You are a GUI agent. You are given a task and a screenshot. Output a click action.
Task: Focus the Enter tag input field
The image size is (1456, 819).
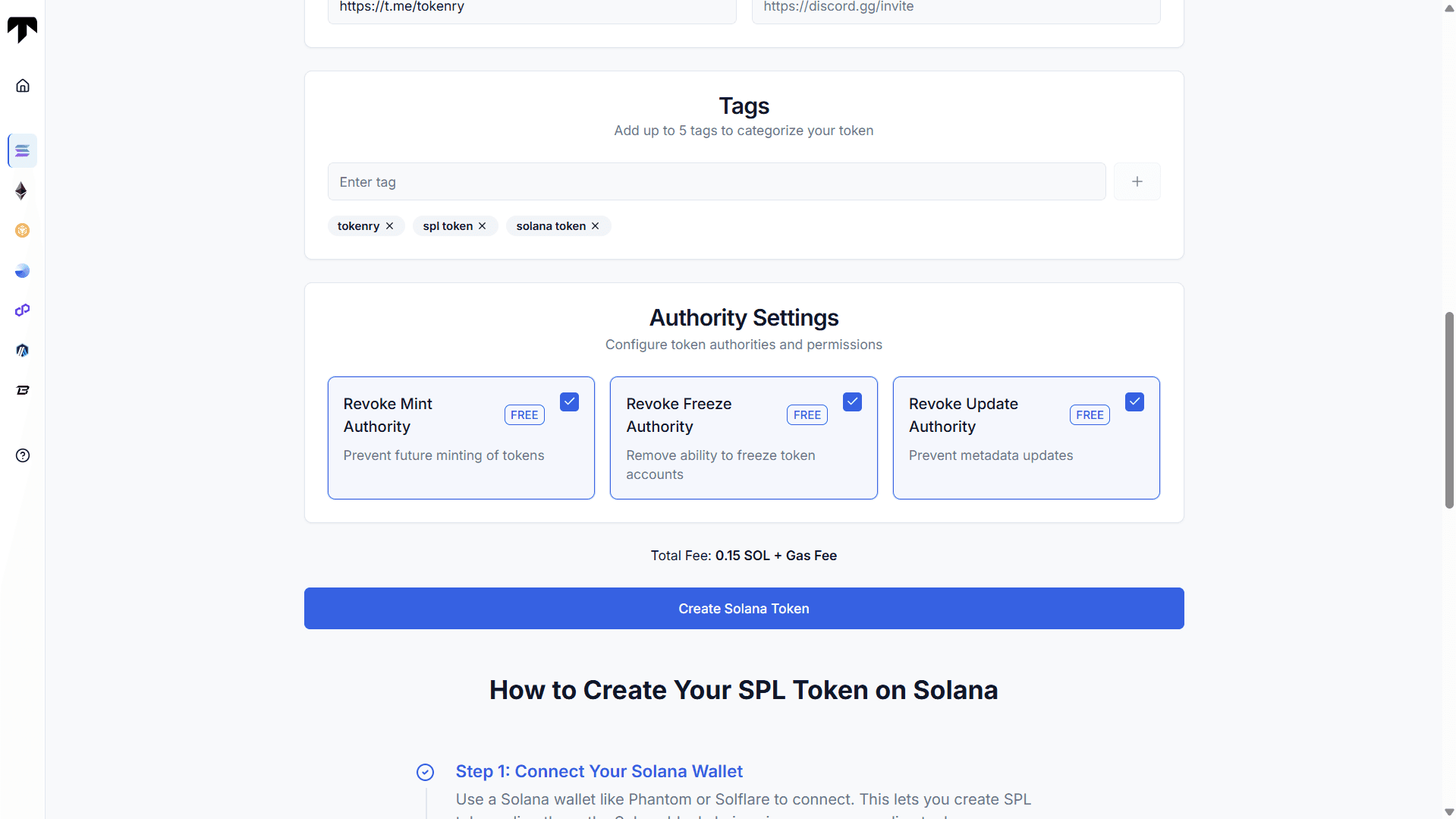tap(716, 181)
